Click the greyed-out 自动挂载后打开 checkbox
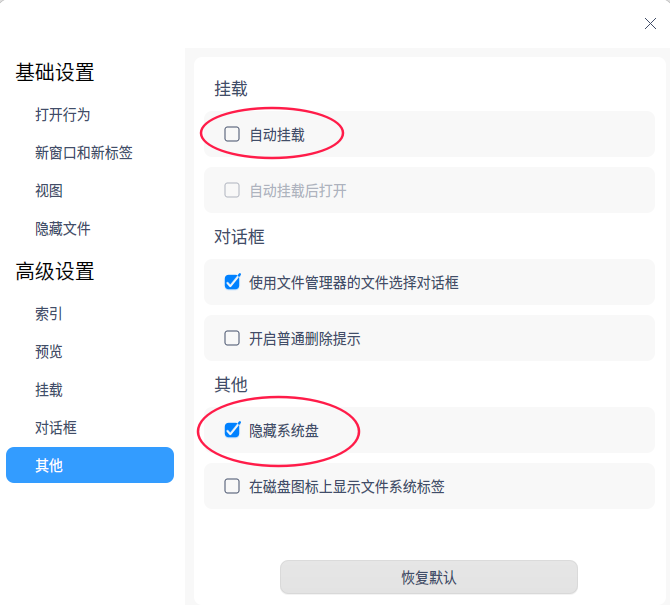The width and height of the screenshot is (670, 605). [x=232, y=190]
